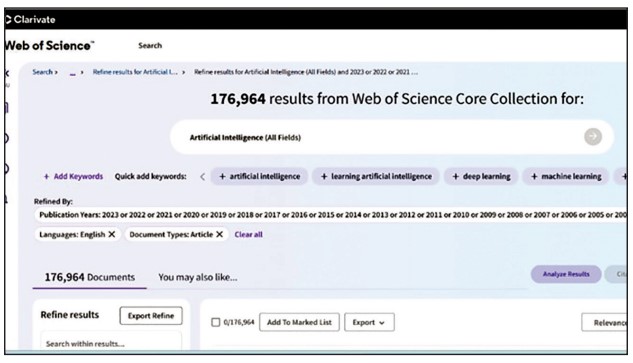Click the Analyze Results button
633x363 pixels.
(x=566, y=274)
